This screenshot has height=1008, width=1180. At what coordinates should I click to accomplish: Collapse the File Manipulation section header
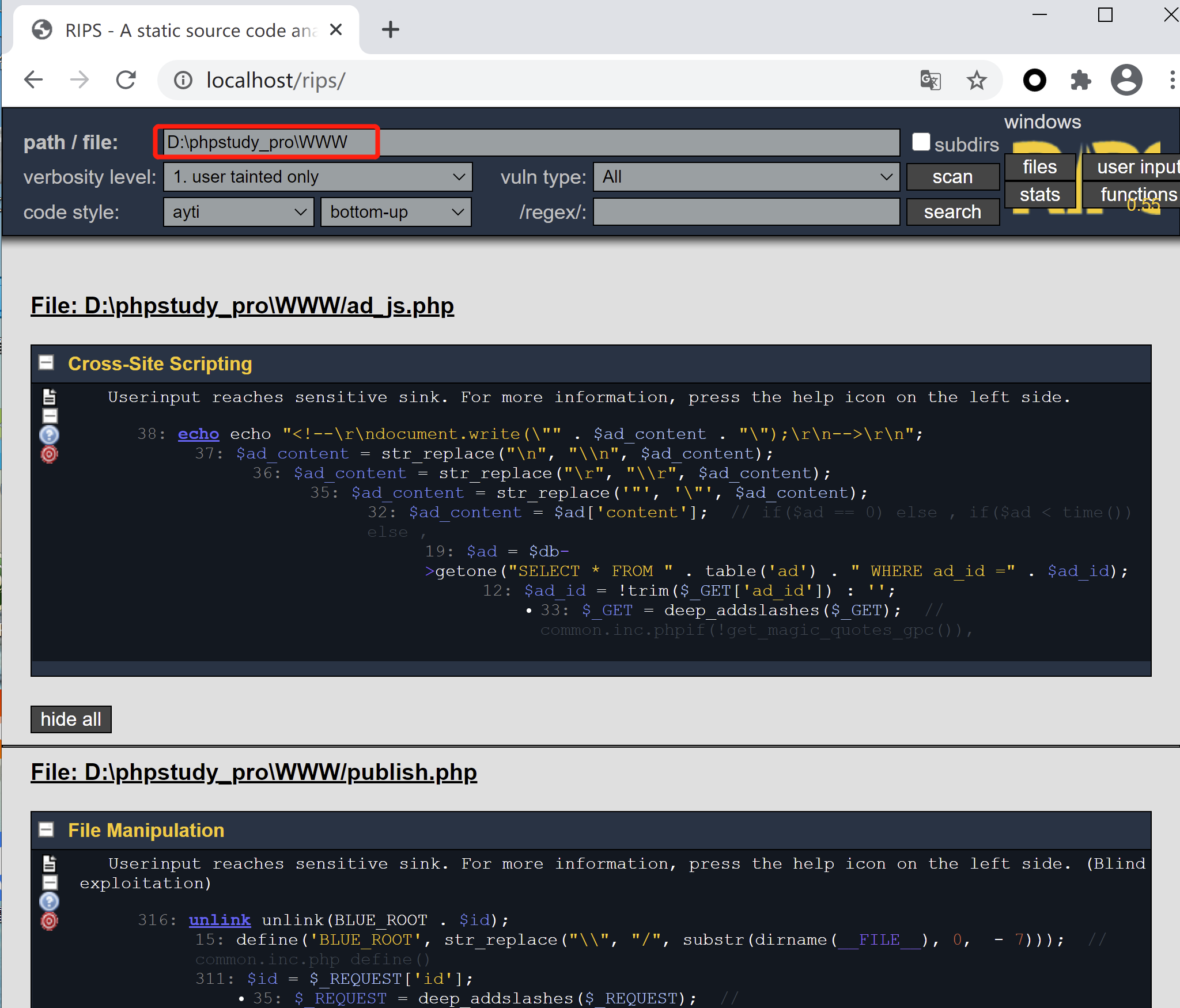(x=46, y=830)
